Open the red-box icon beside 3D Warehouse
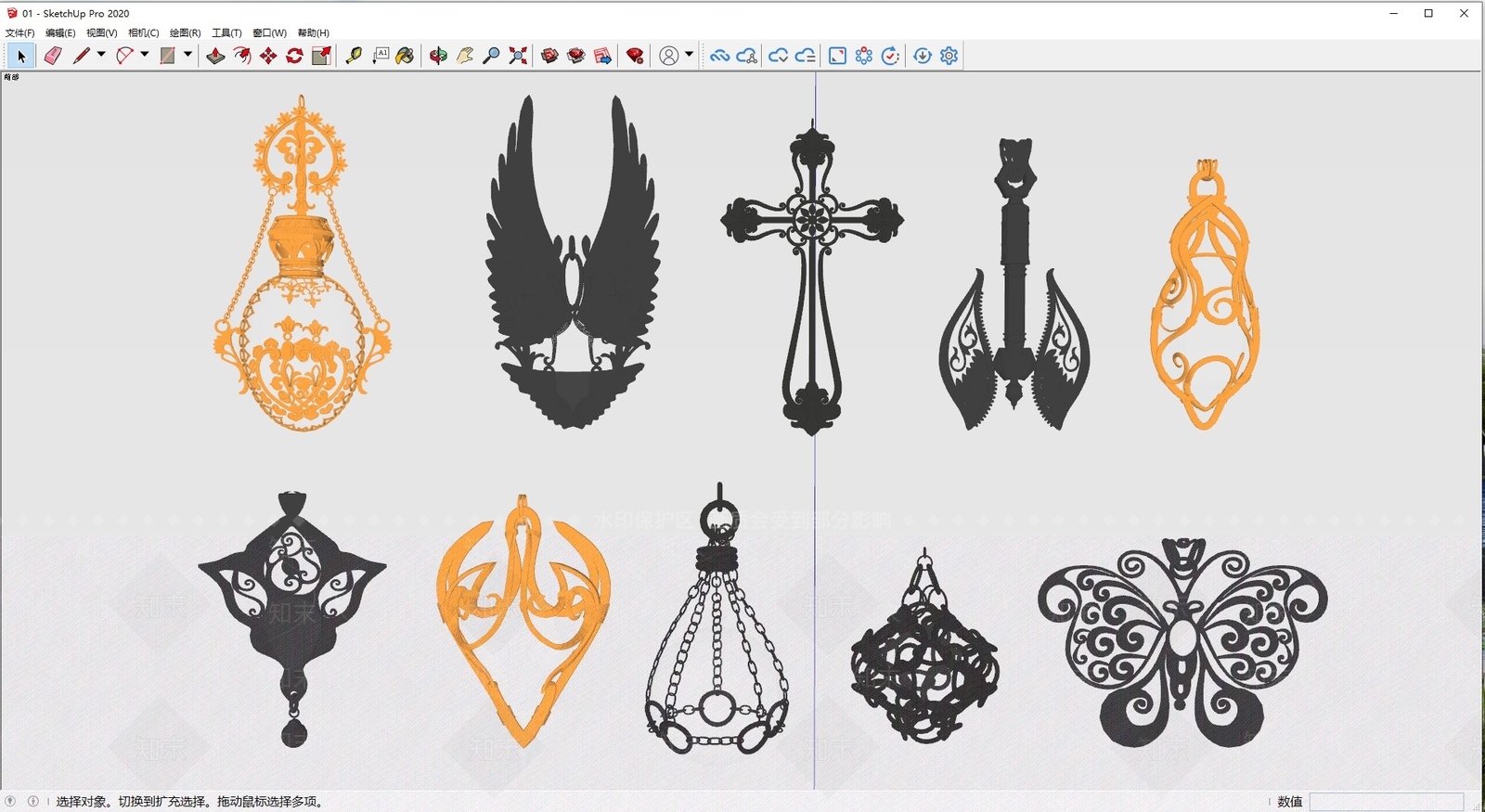The image size is (1485, 812). coord(576,56)
